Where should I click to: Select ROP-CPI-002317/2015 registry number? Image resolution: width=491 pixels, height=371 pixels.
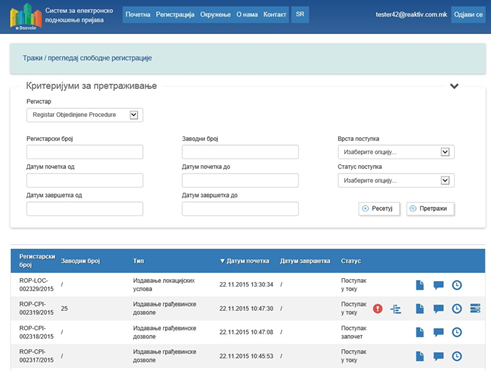(36, 356)
